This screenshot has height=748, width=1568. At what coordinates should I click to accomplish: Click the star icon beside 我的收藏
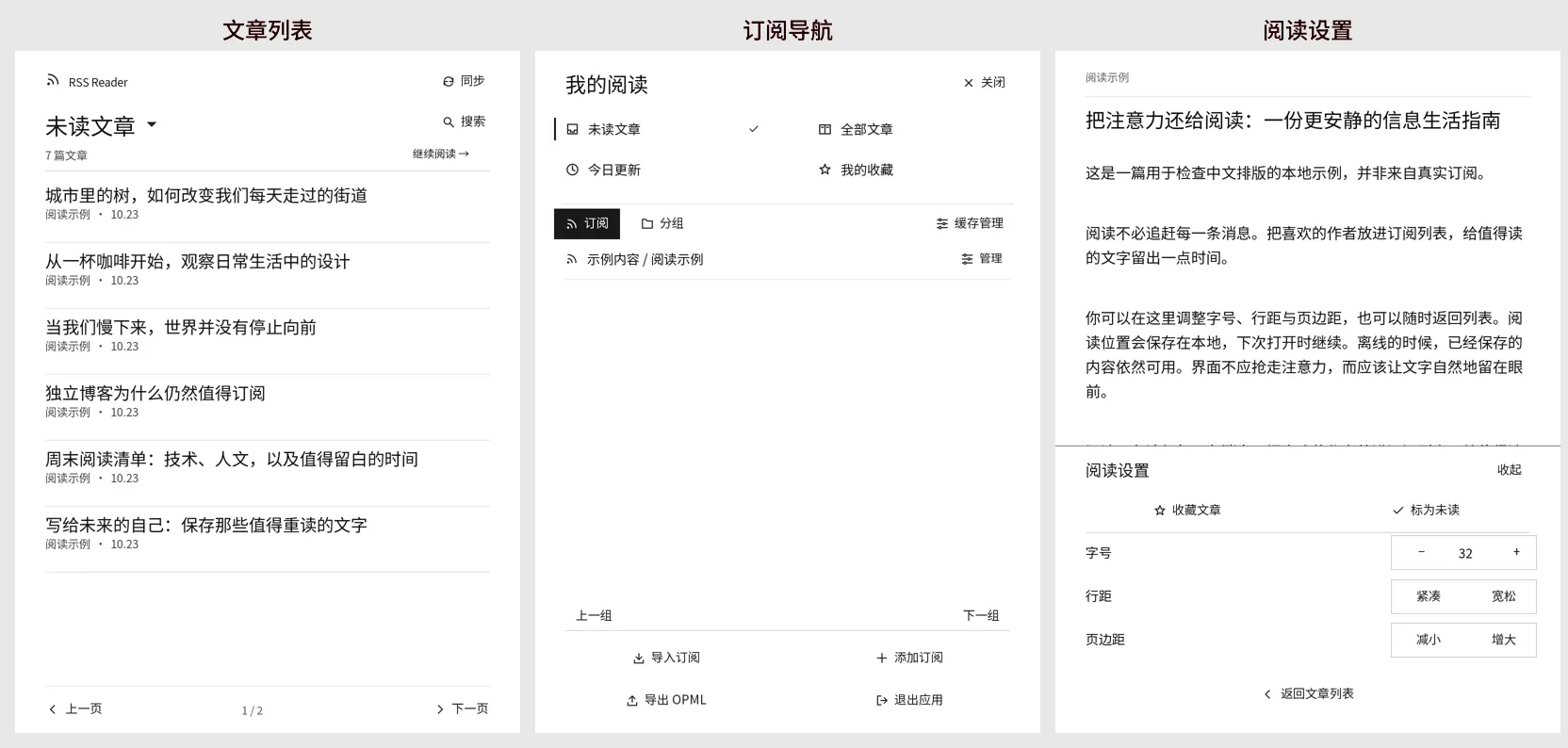point(825,170)
